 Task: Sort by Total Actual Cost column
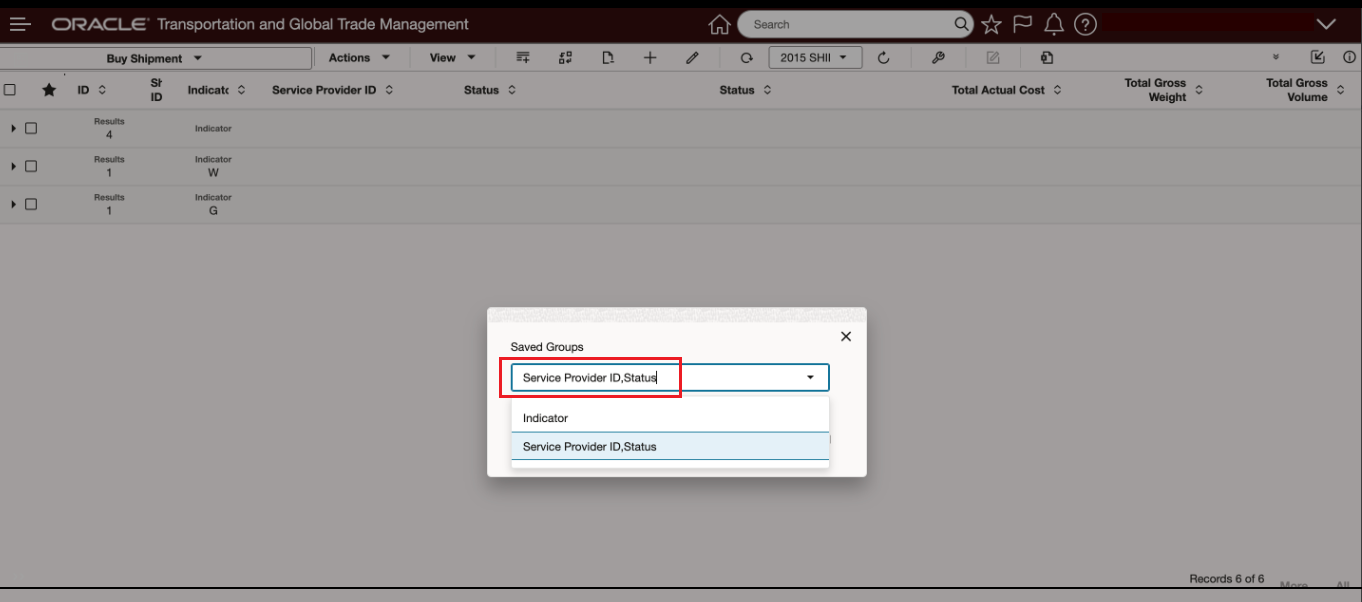point(1058,90)
